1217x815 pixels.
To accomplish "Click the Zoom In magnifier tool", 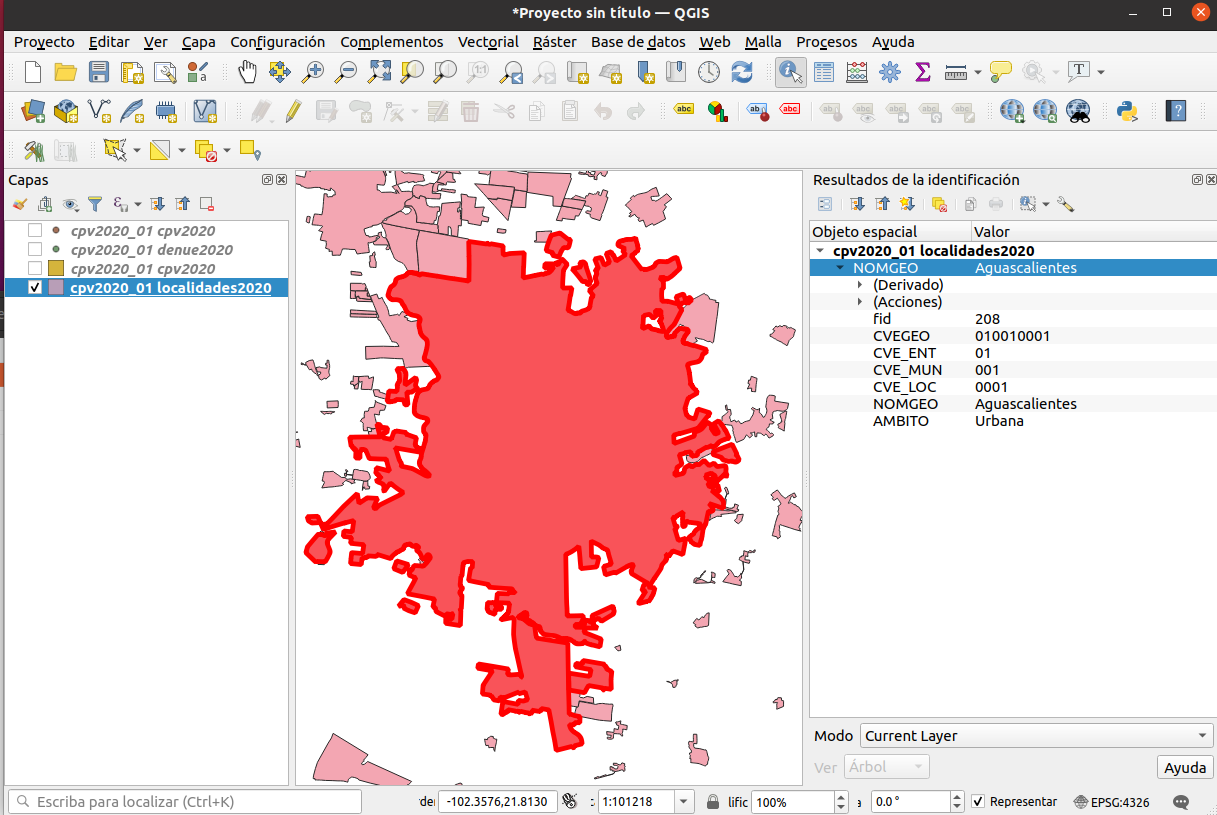I will pyautogui.click(x=314, y=72).
